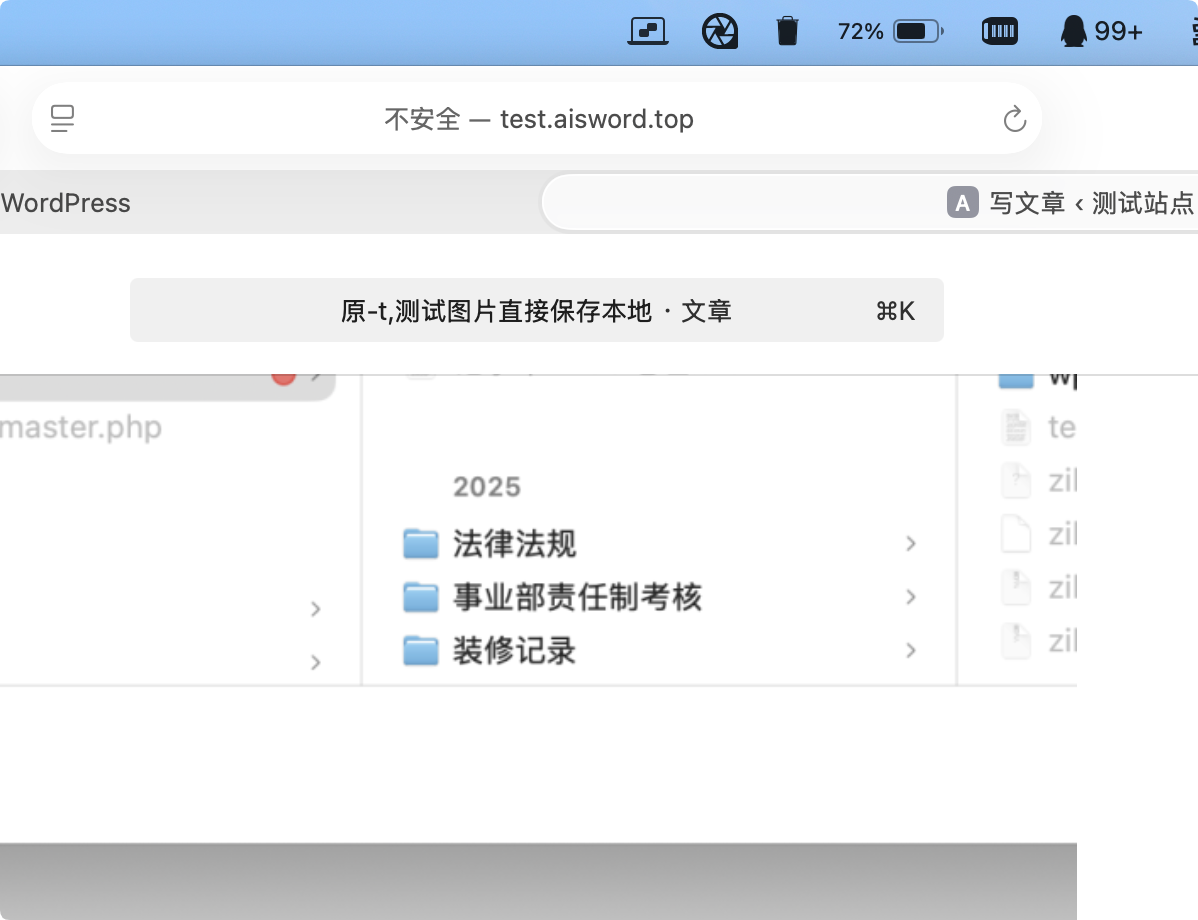Select the 法律法规 folder name

click(514, 544)
